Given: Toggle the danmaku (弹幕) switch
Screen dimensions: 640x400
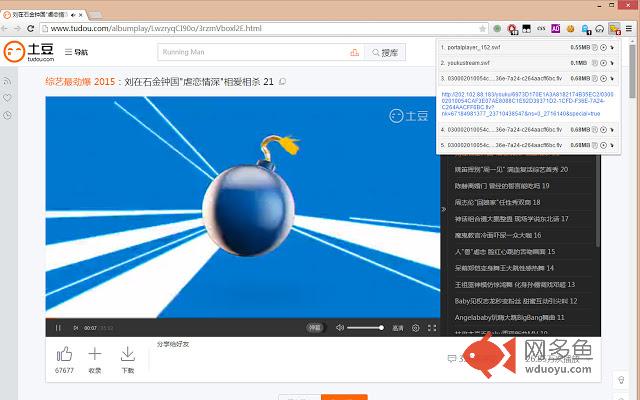Looking at the screenshot, I should point(315,327).
